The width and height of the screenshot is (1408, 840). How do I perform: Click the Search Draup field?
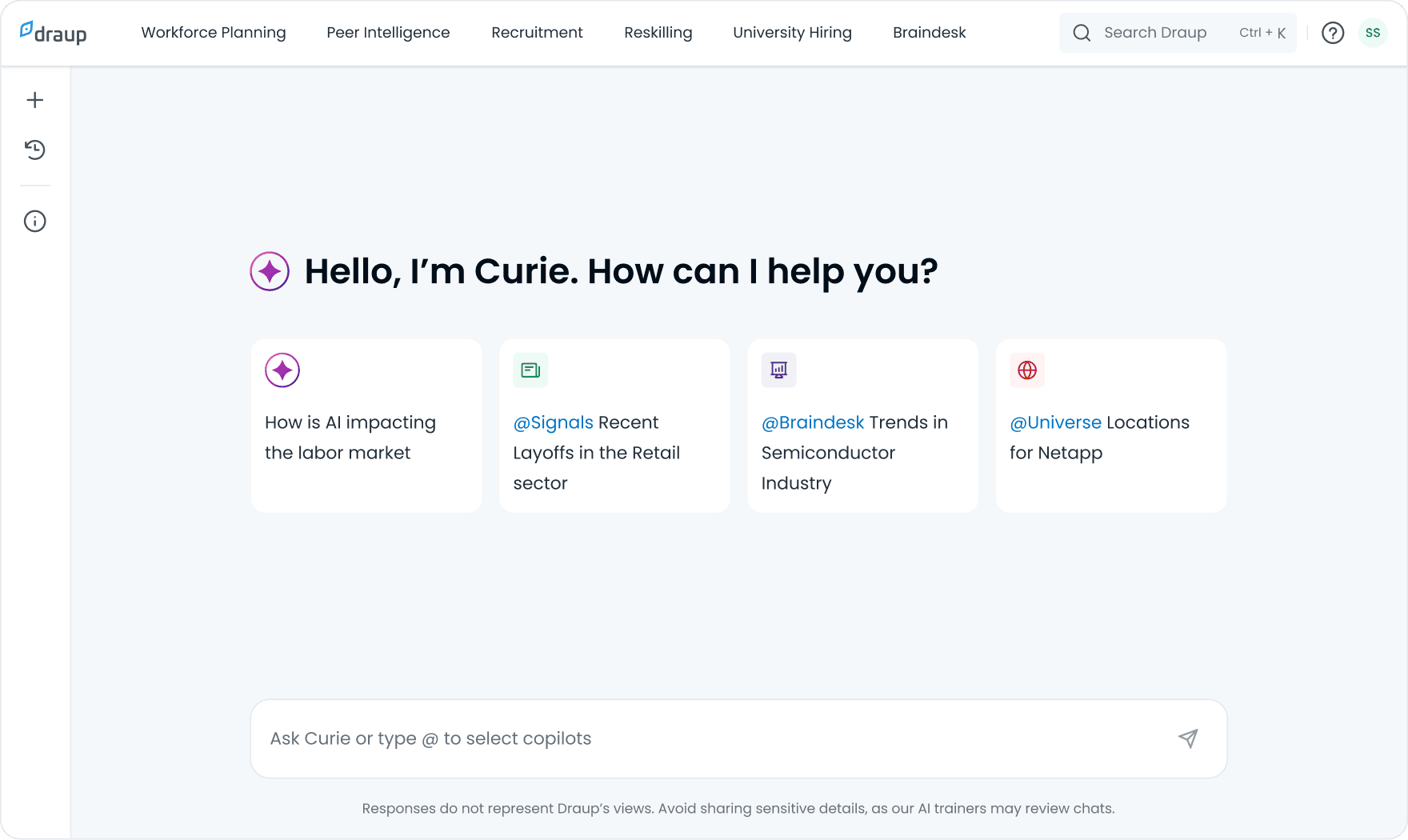1178,33
